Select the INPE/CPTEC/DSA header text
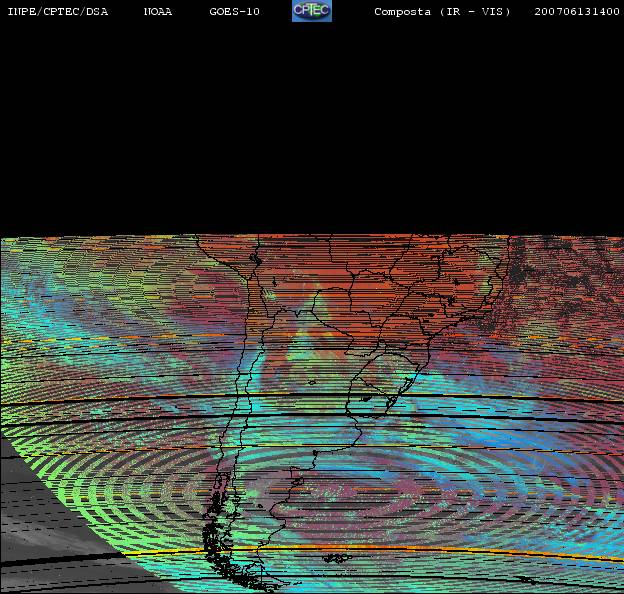The height and width of the screenshot is (594, 624). tap(58, 12)
